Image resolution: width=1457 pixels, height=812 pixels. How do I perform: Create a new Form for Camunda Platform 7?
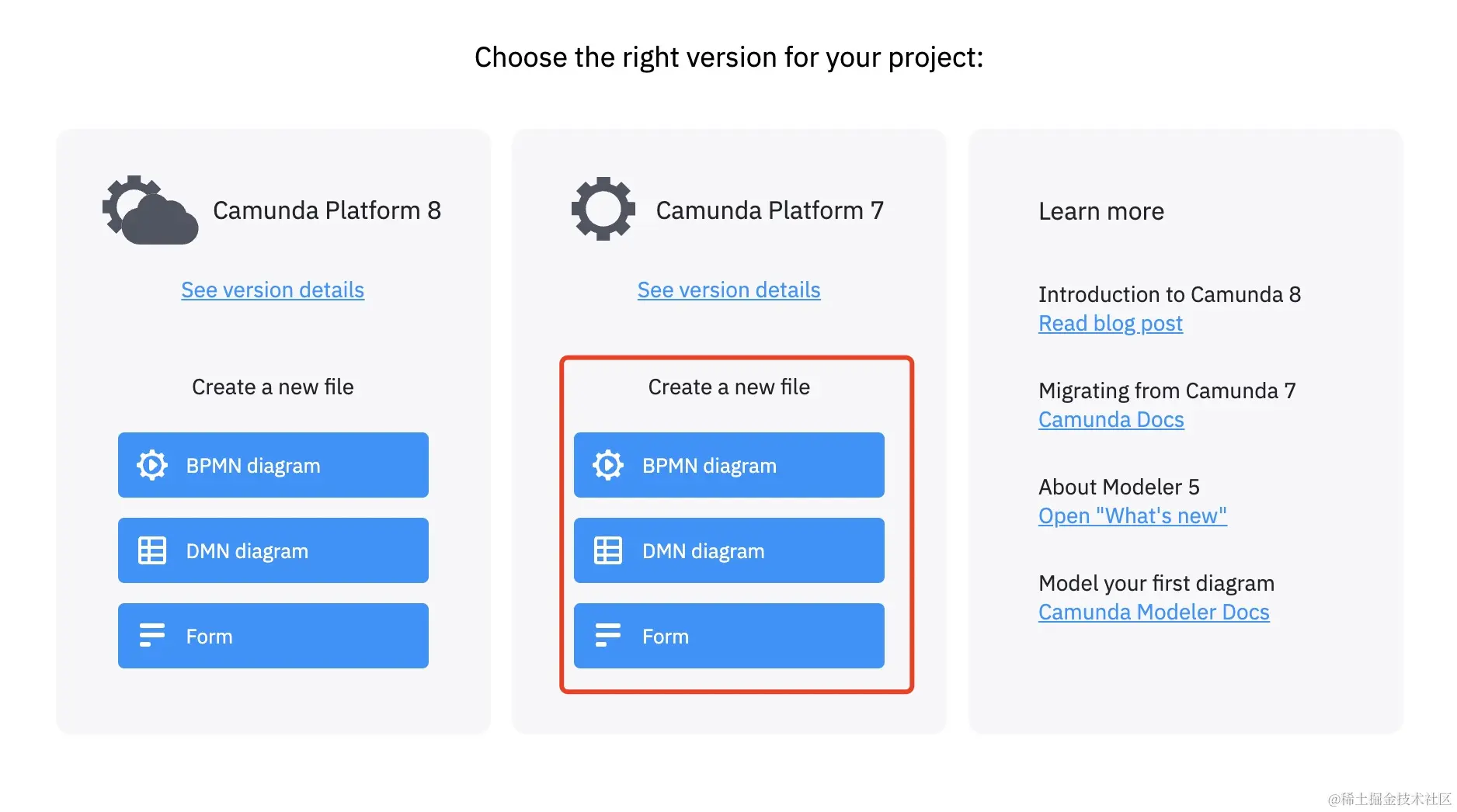(729, 636)
